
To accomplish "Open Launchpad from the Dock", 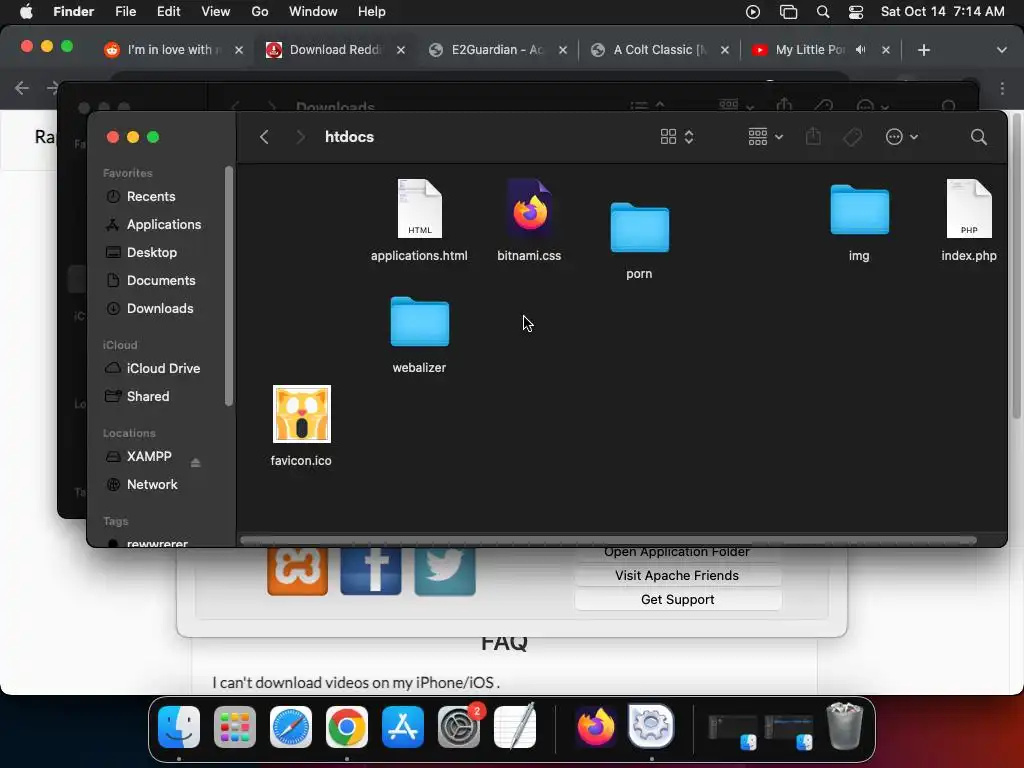I will (x=234, y=726).
